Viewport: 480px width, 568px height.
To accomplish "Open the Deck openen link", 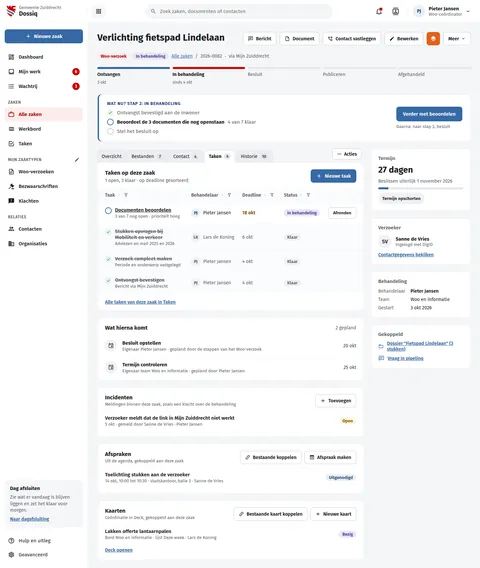I will pos(118,550).
